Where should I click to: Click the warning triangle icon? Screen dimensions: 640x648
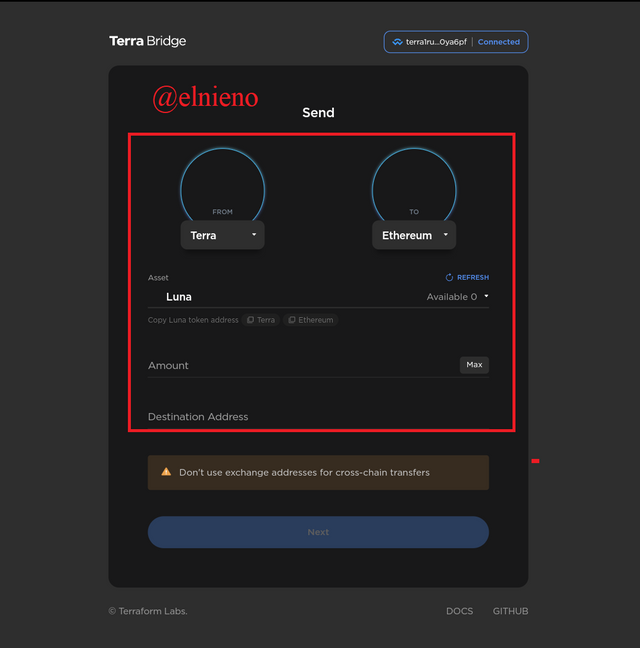[166, 472]
